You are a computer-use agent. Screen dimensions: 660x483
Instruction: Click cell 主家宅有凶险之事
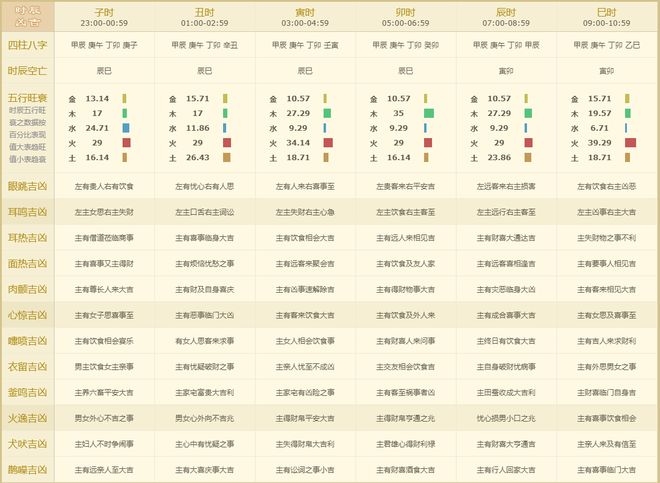[305, 392]
